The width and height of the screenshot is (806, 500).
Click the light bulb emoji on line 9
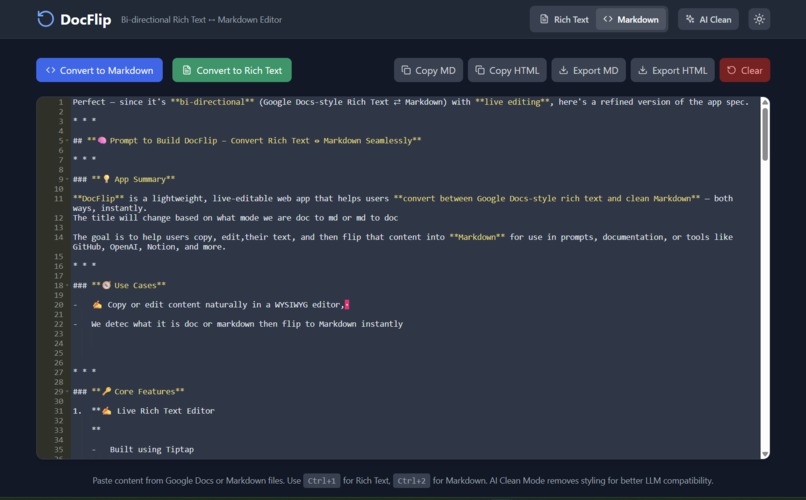point(106,179)
